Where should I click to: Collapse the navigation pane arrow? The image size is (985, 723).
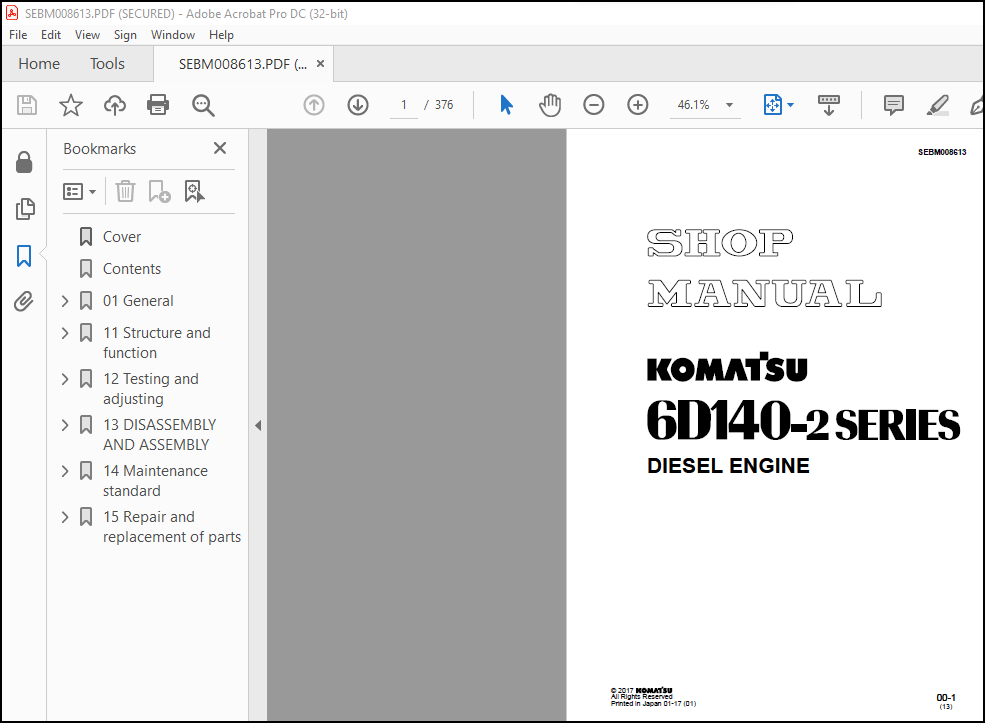coord(258,425)
